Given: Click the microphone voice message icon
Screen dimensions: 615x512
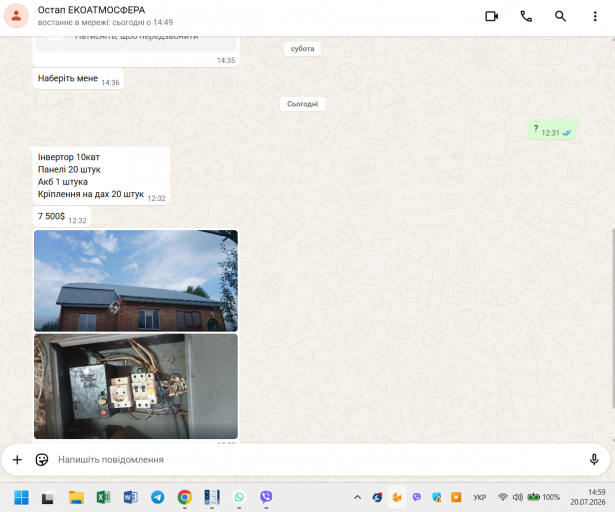Looking at the screenshot, I should tap(594, 459).
